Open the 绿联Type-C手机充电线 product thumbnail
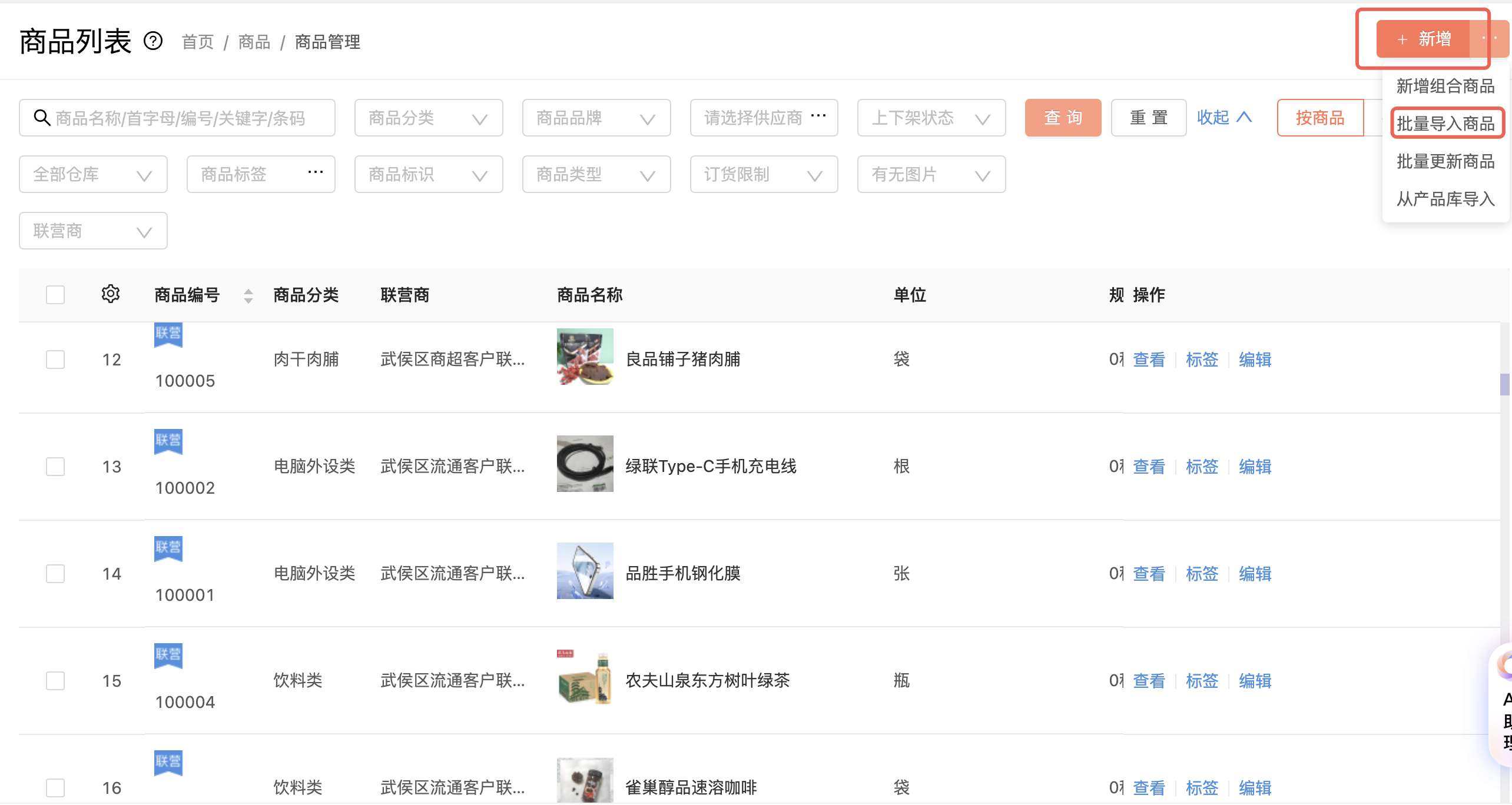Screen dimensions: 1512x805 pos(585,464)
